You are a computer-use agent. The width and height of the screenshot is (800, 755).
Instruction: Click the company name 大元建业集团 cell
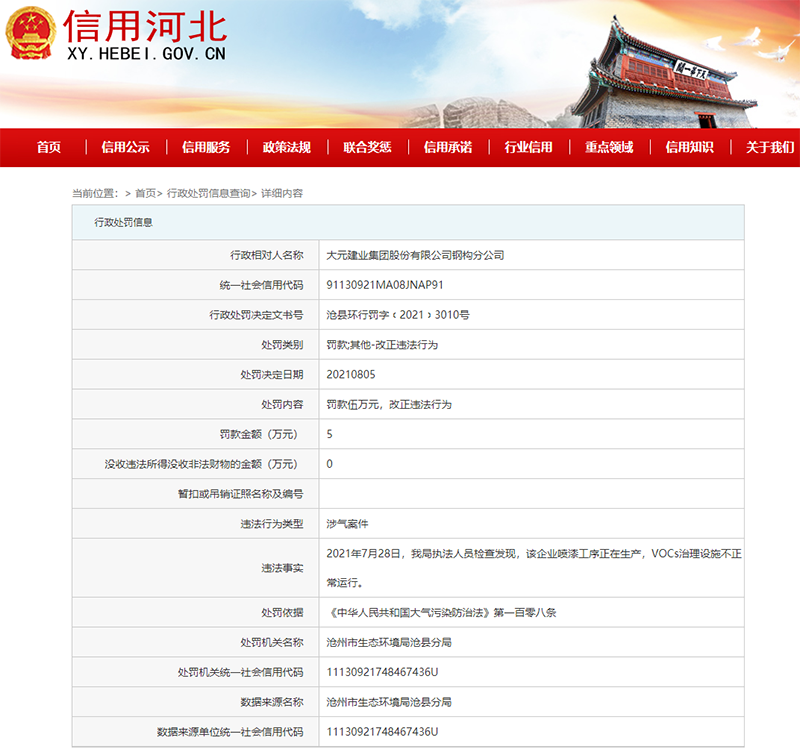[531, 255]
